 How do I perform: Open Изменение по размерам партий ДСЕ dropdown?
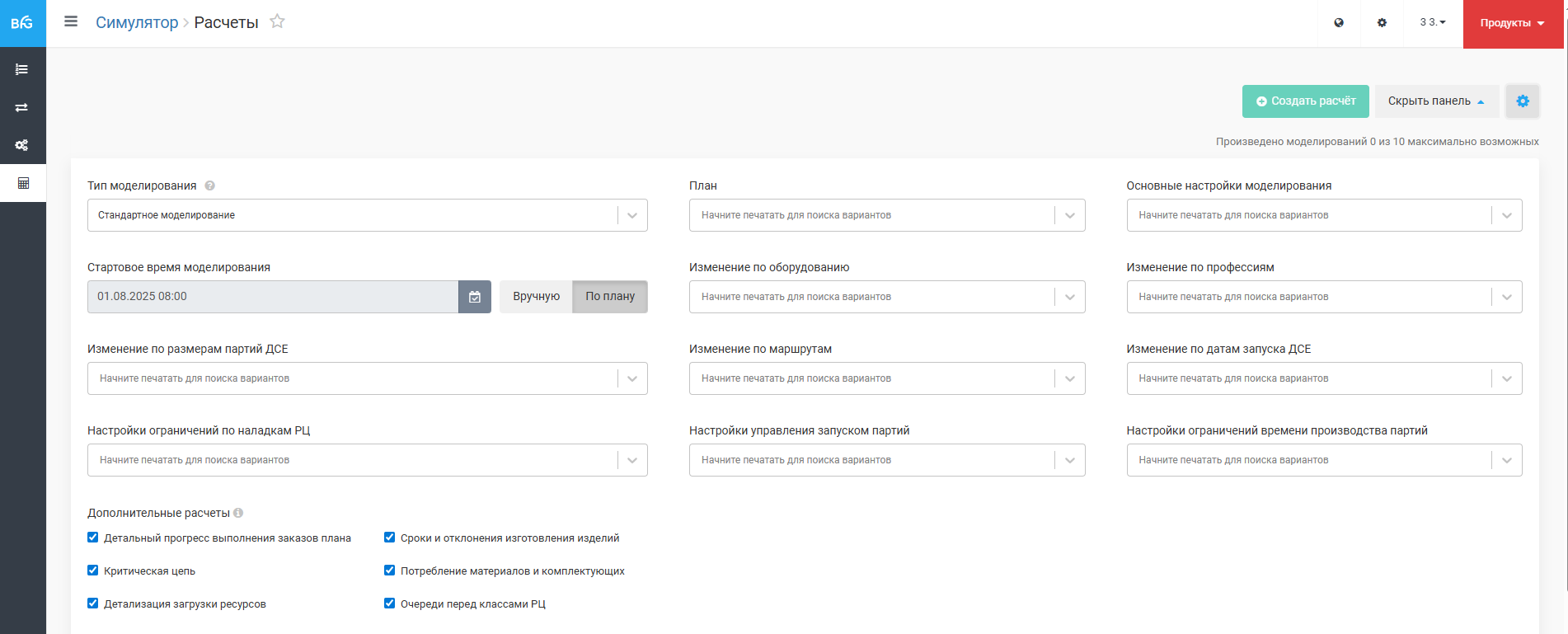tap(368, 378)
